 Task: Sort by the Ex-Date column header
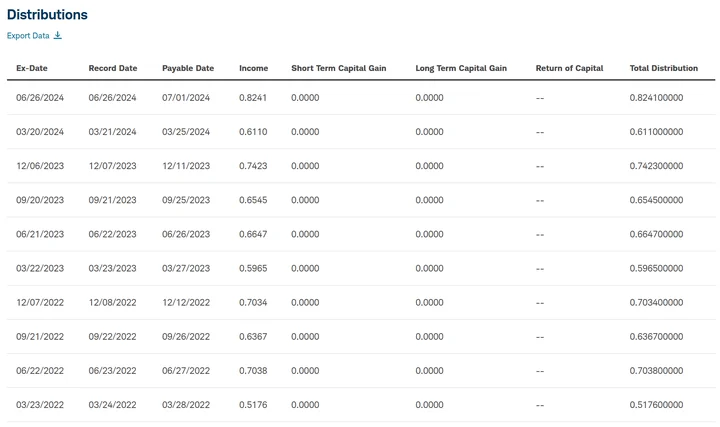coord(32,68)
